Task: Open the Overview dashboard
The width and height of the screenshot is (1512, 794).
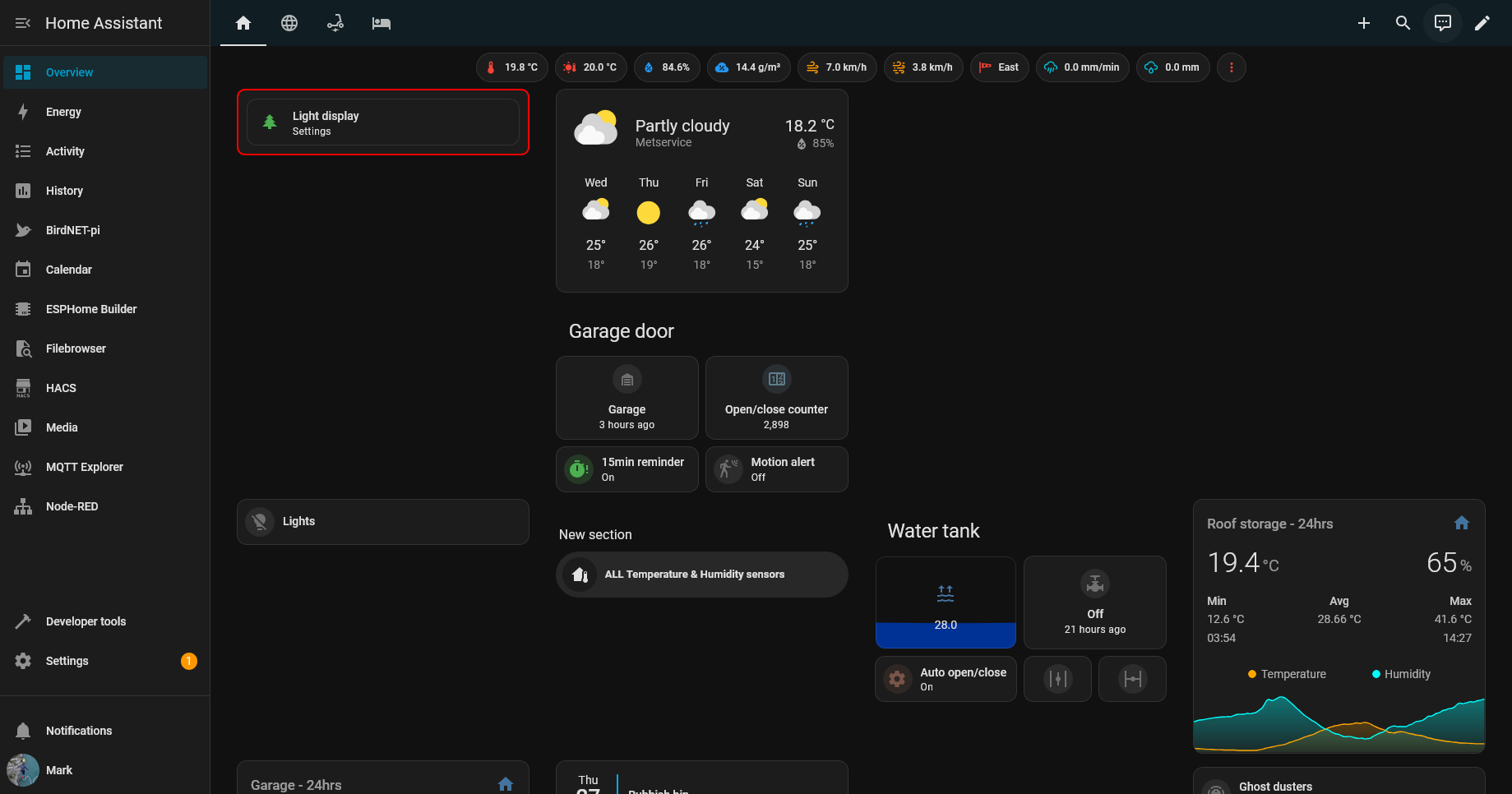Action: tap(105, 72)
